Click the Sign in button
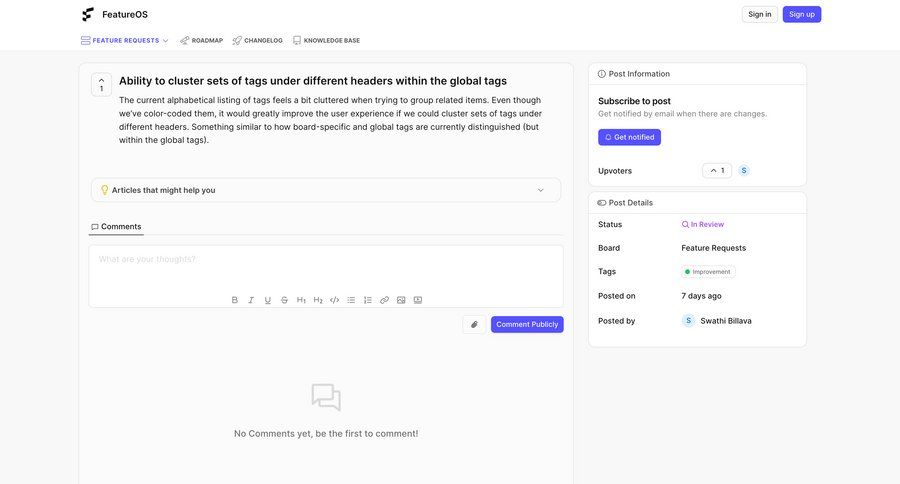900x484 pixels. pyautogui.click(x=759, y=14)
